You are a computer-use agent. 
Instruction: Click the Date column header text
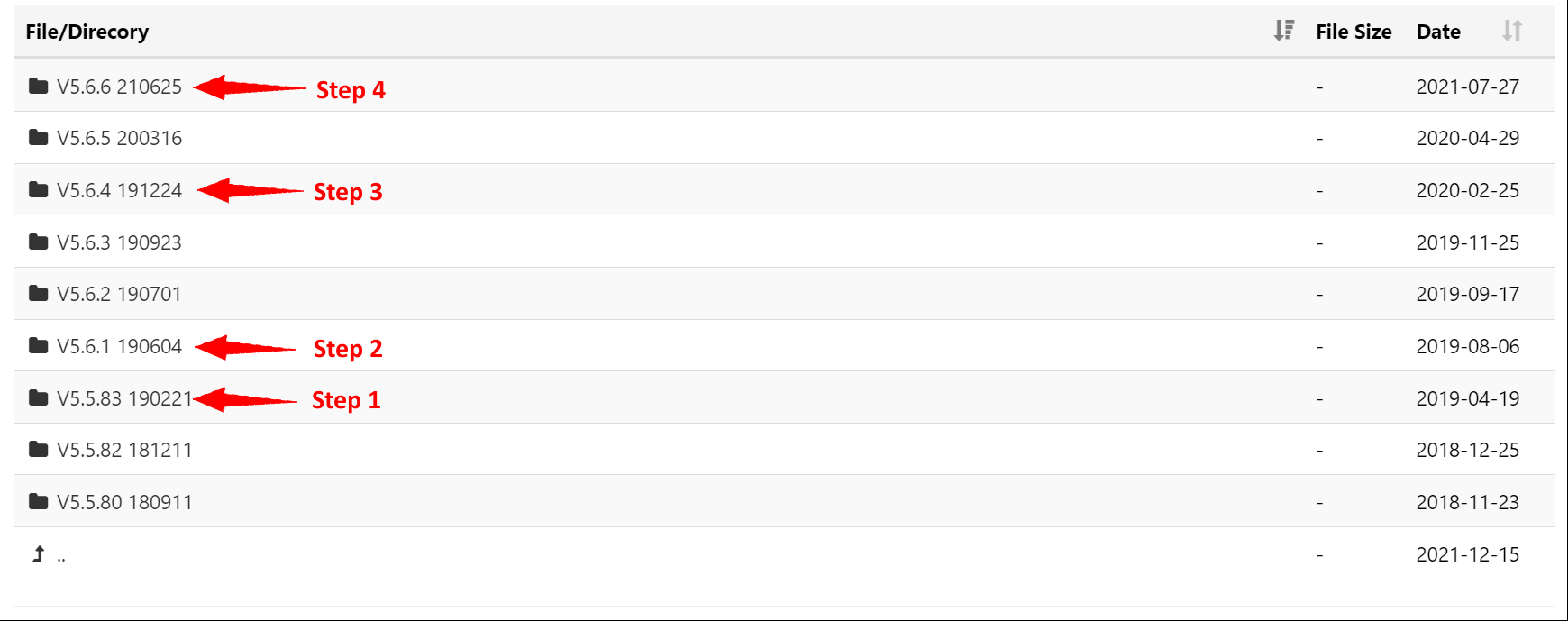tap(1438, 32)
